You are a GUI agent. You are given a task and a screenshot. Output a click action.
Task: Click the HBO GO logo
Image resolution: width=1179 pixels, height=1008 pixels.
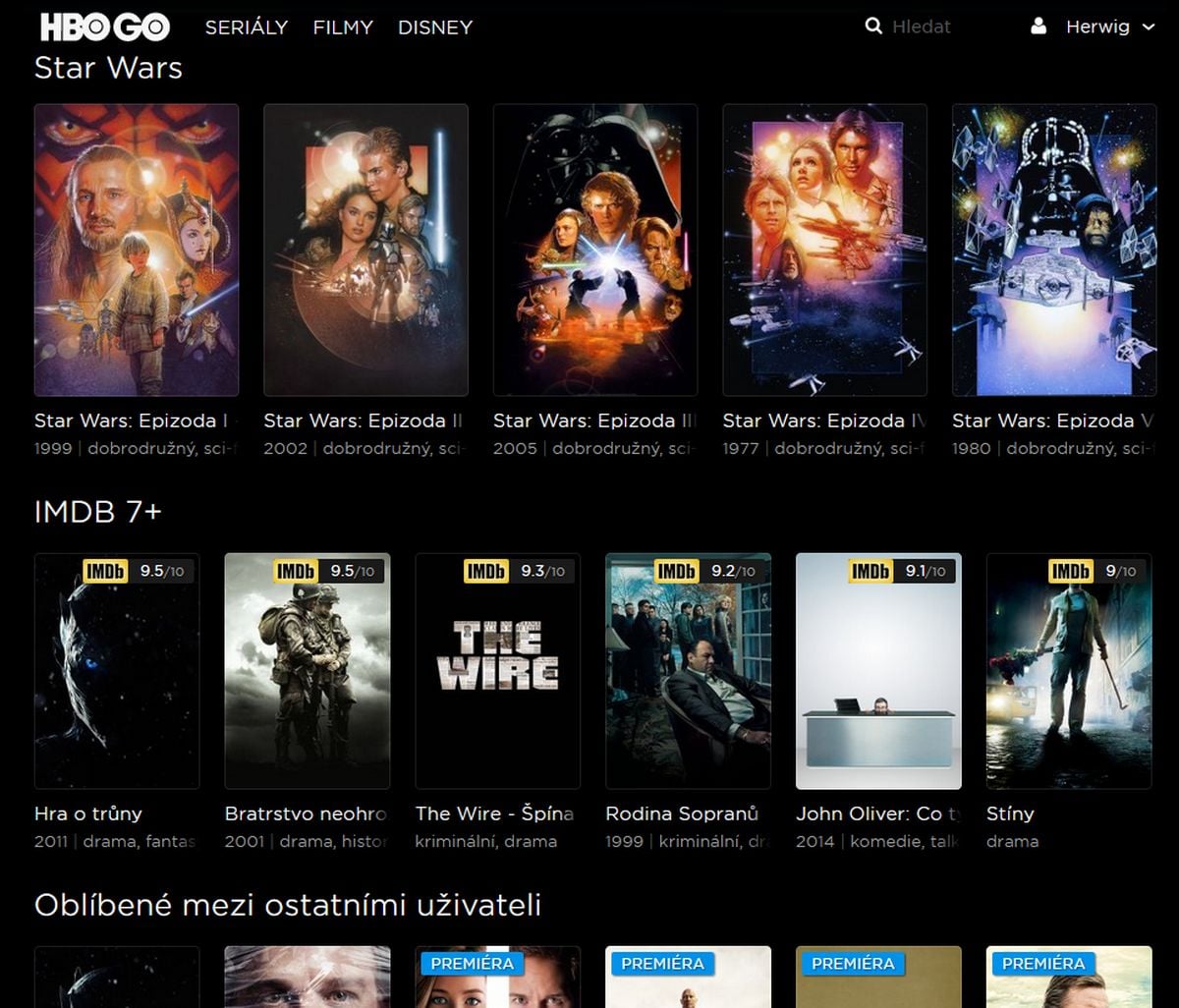[x=105, y=27]
